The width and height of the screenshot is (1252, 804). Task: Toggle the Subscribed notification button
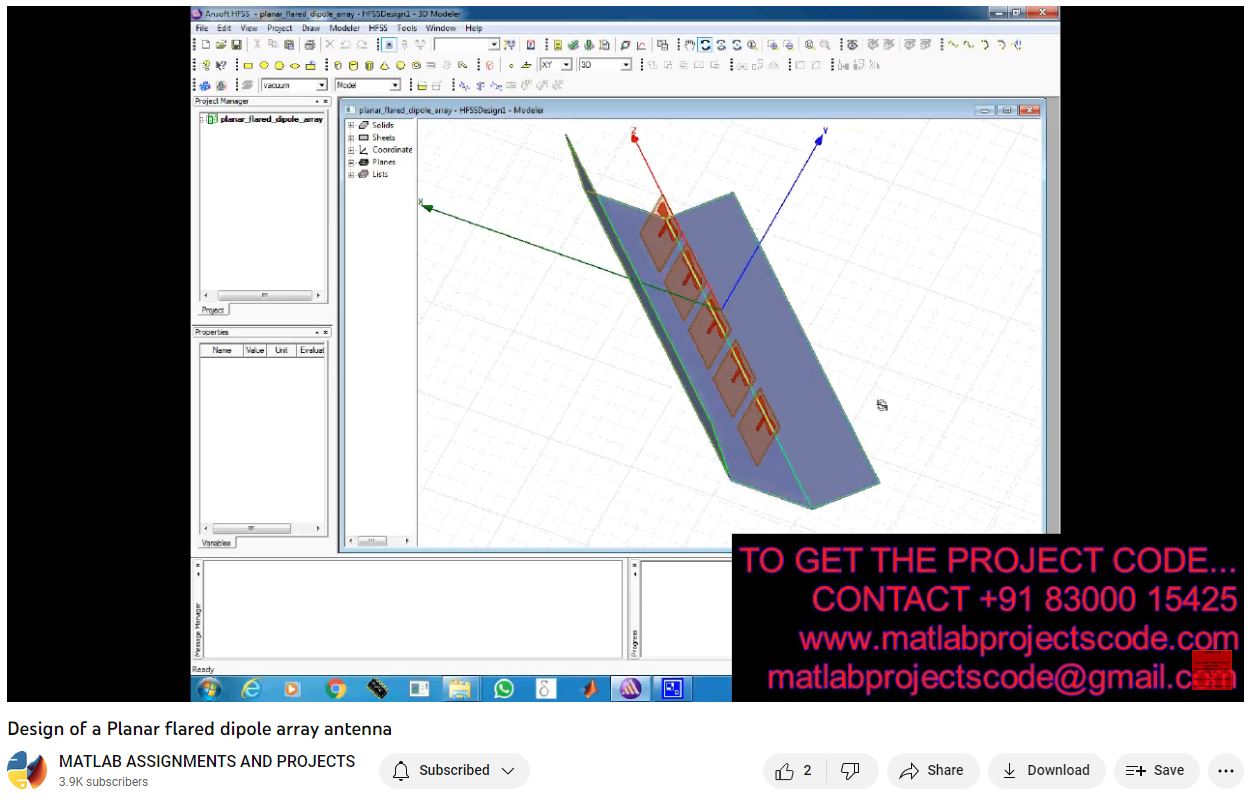point(454,770)
